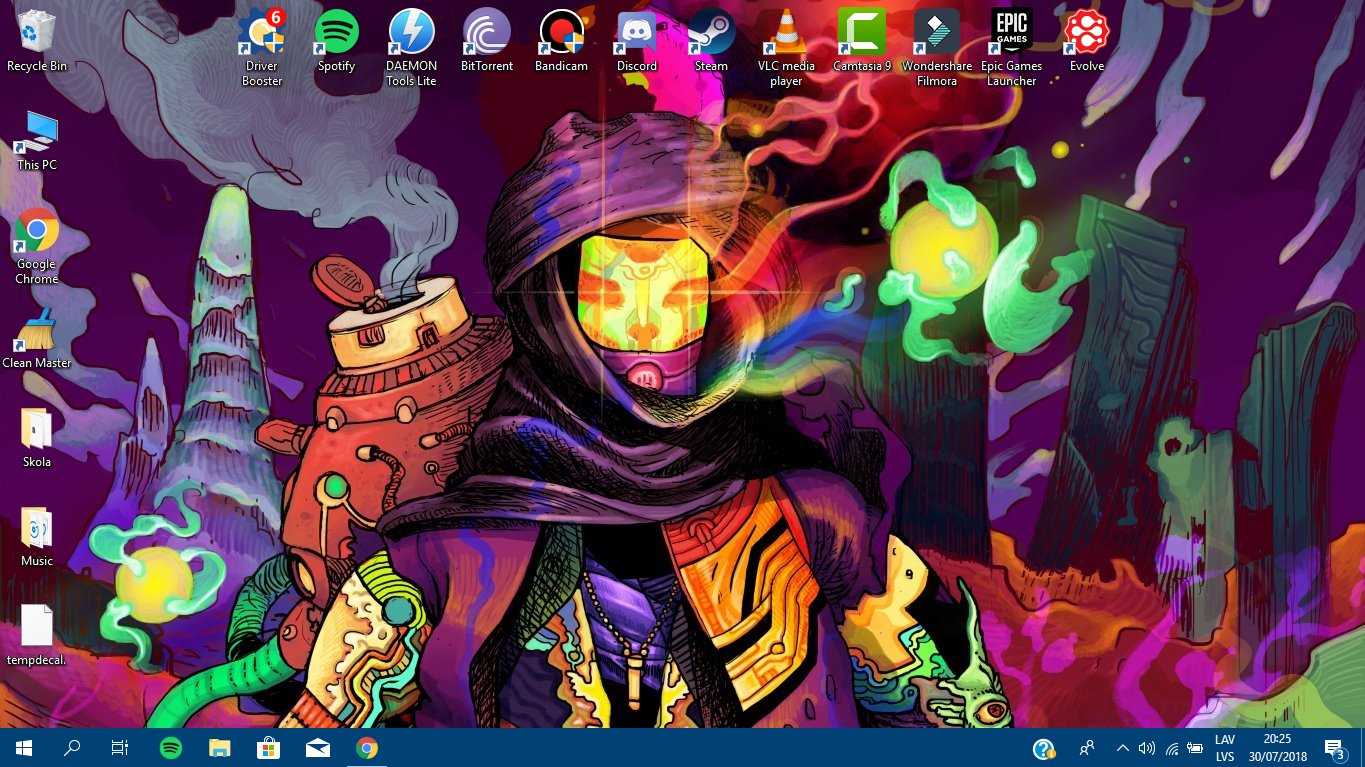Launch Chrome from the taskbar
This screenshot has width=1365, height=767.
[x=367, y=747]
